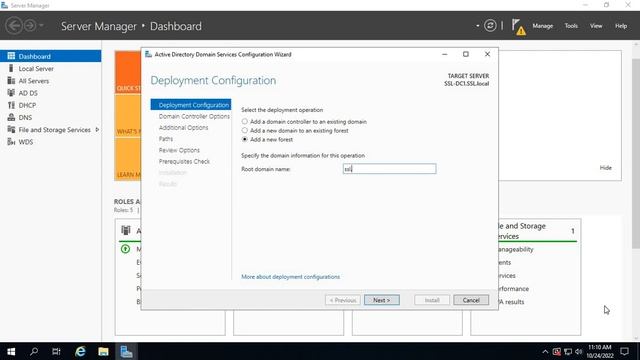
Task: Select Paths wizard step
Action: (166, 139)
